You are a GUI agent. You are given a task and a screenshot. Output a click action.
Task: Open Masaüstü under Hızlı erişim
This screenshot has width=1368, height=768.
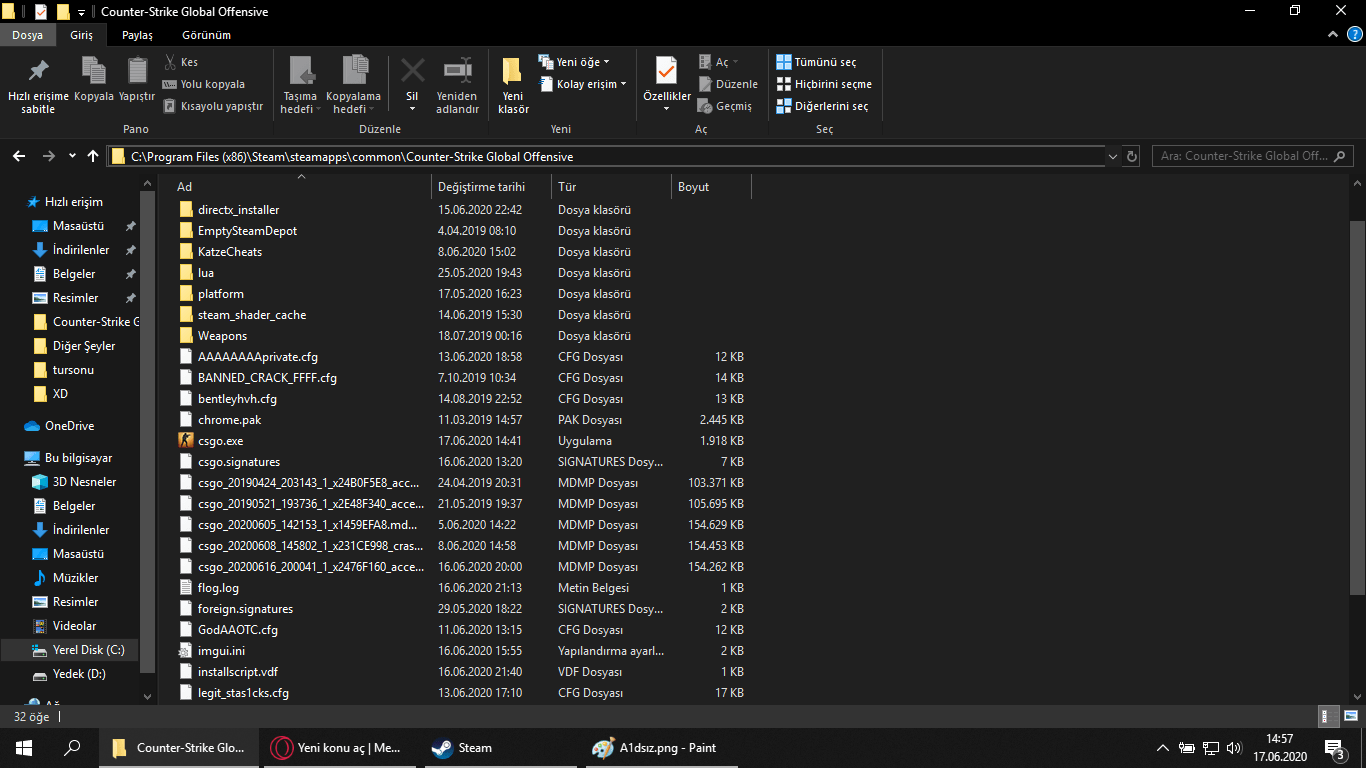tap(78, 226)
